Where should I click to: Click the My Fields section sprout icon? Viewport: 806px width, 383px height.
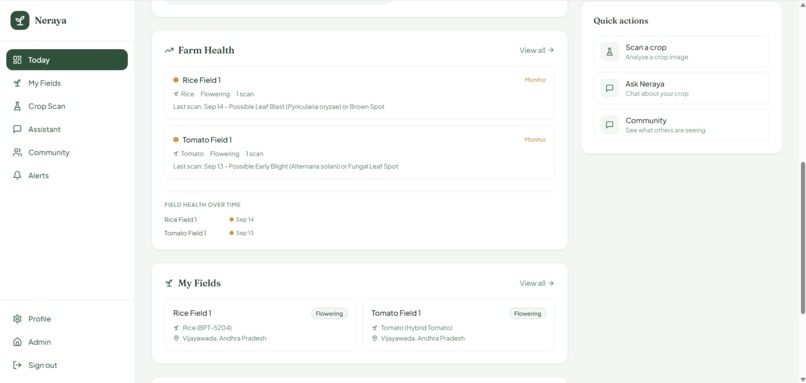169,283
